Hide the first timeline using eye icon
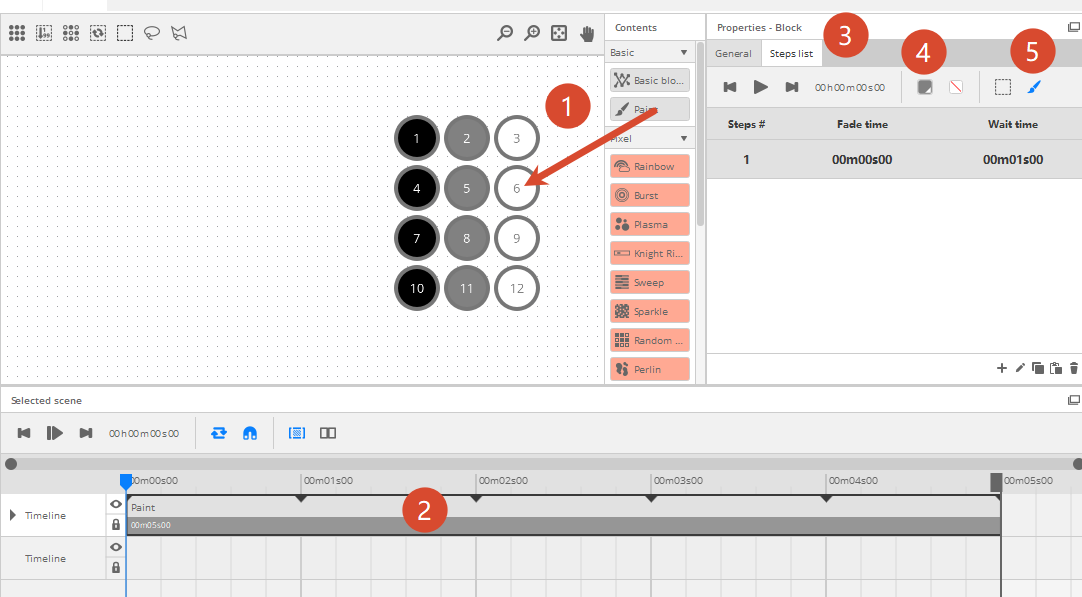Viewport: 1082px width, 597px height. [x=116, y=505]
